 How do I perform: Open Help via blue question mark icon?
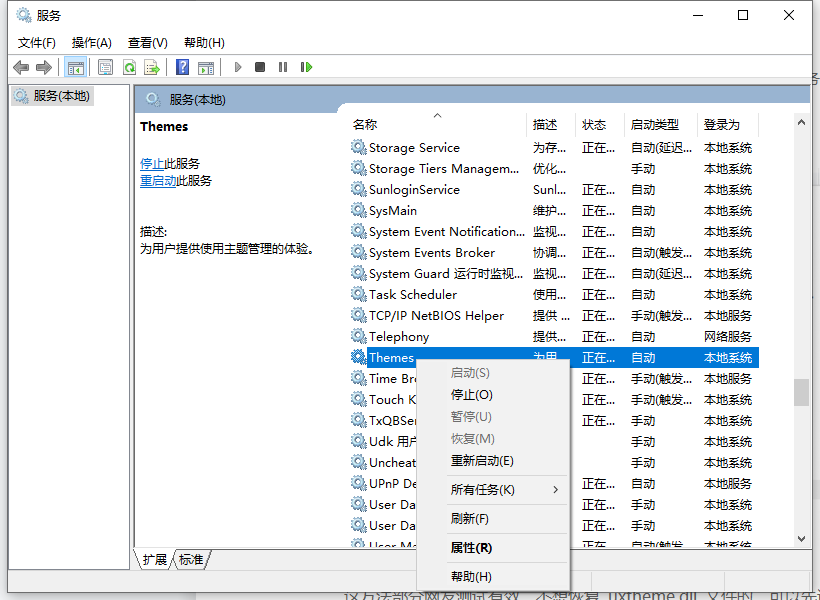coord(182,67)
